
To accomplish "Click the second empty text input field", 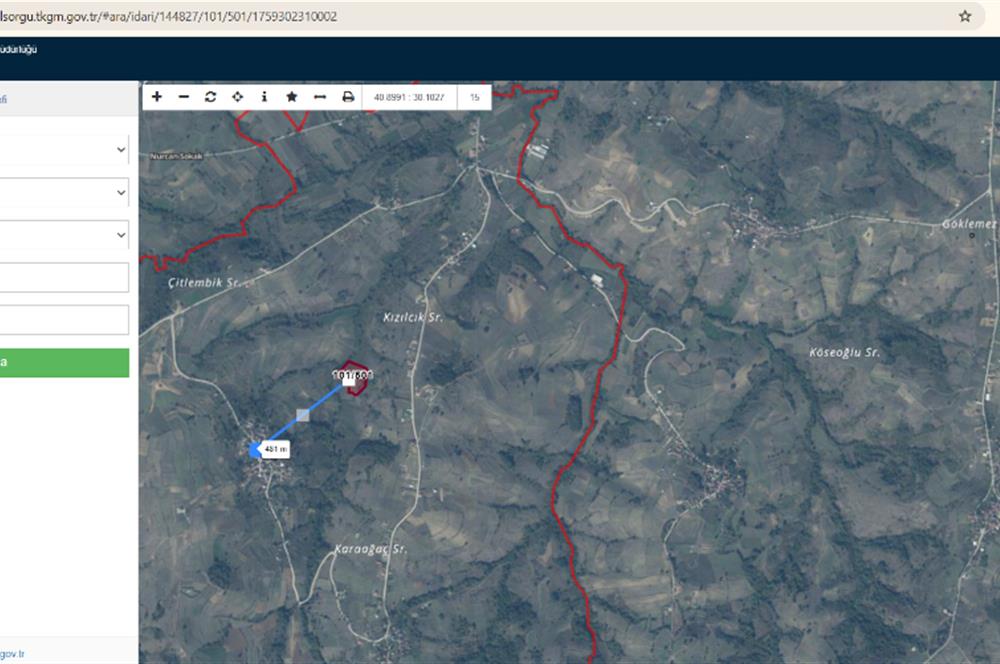I will (x=65, y=320).
